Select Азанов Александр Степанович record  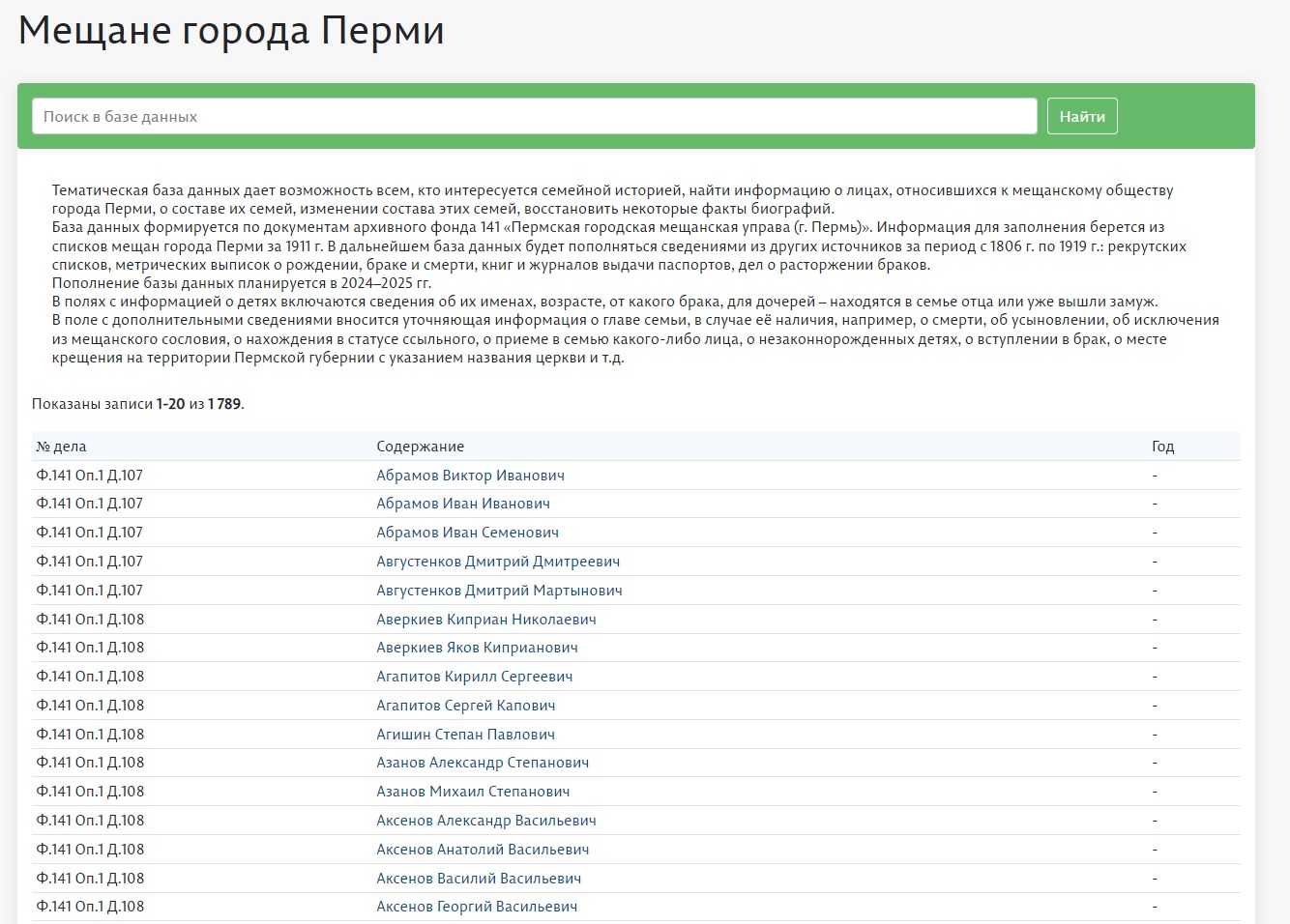[483, 763]
